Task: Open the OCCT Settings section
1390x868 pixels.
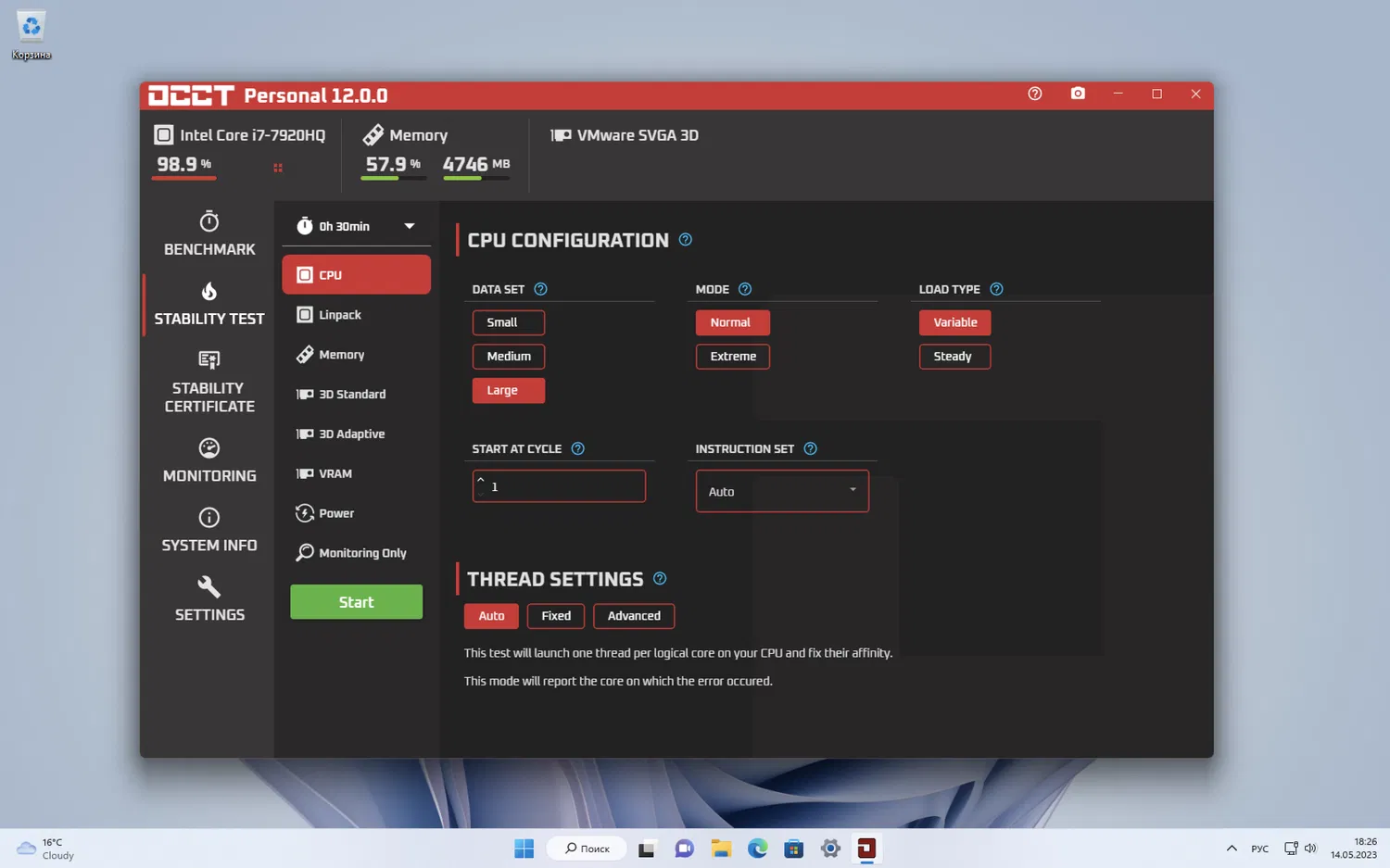Action: coord(209,600)
